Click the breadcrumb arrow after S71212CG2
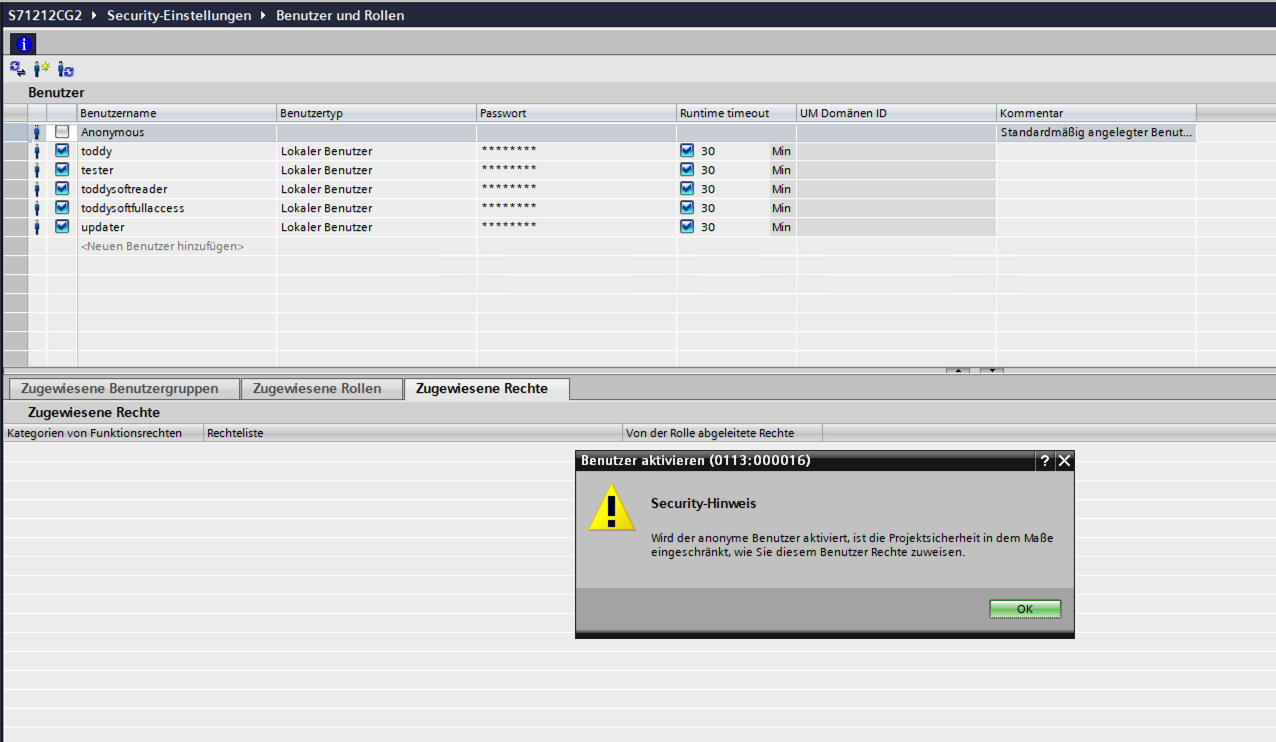The image size is (1276, 742). 95,16
